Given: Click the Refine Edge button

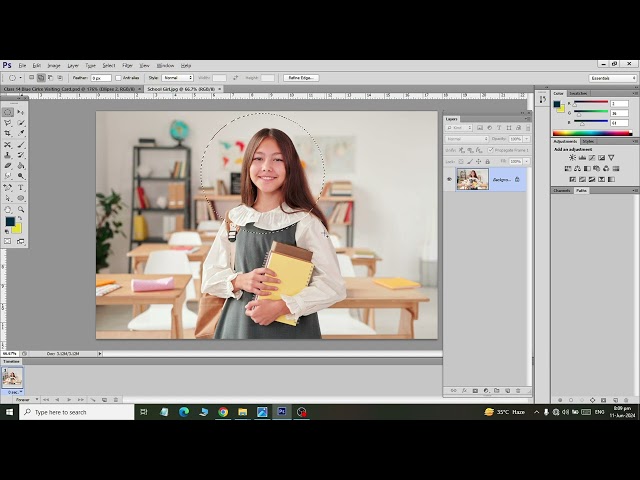Looking at the screenshot, I should tap(301, 78).
